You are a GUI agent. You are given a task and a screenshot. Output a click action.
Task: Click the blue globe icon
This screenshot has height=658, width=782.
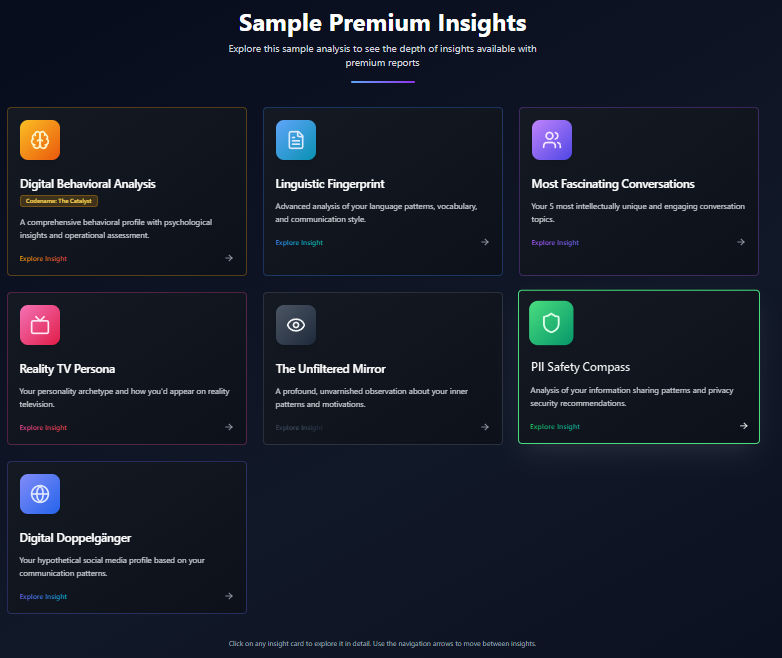(x=40, y=494)
